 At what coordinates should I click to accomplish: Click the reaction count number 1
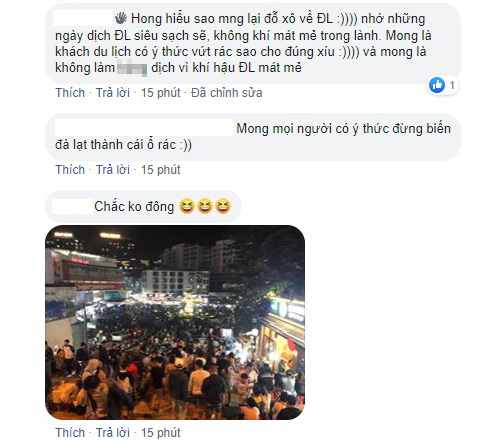click(452, 85)
